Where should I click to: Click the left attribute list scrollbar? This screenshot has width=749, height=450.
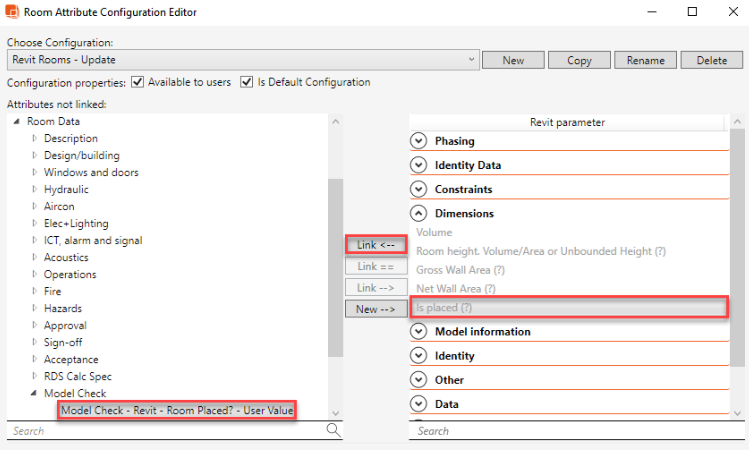pos(336,270)
